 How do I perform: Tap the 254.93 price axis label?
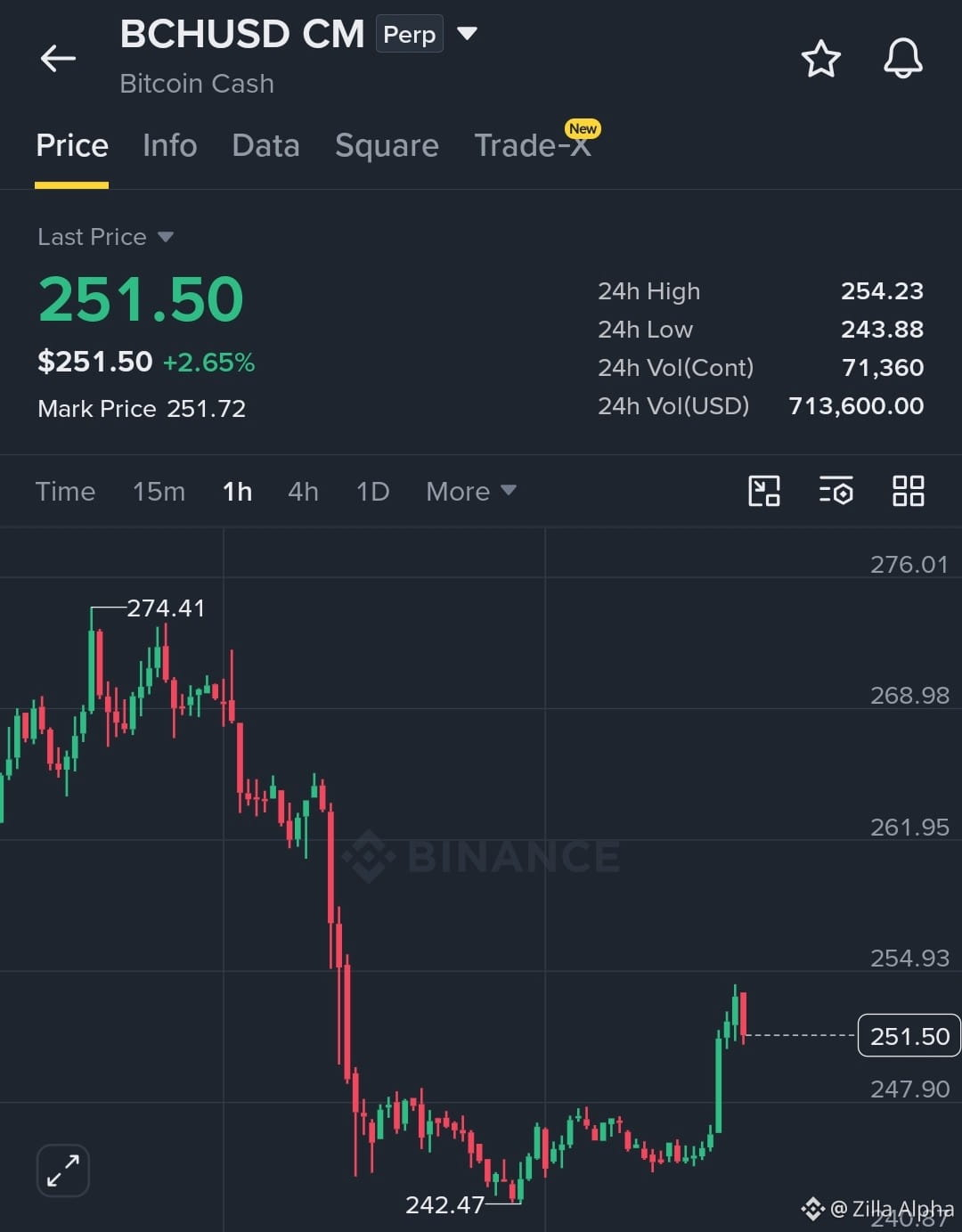coord(909,959)
